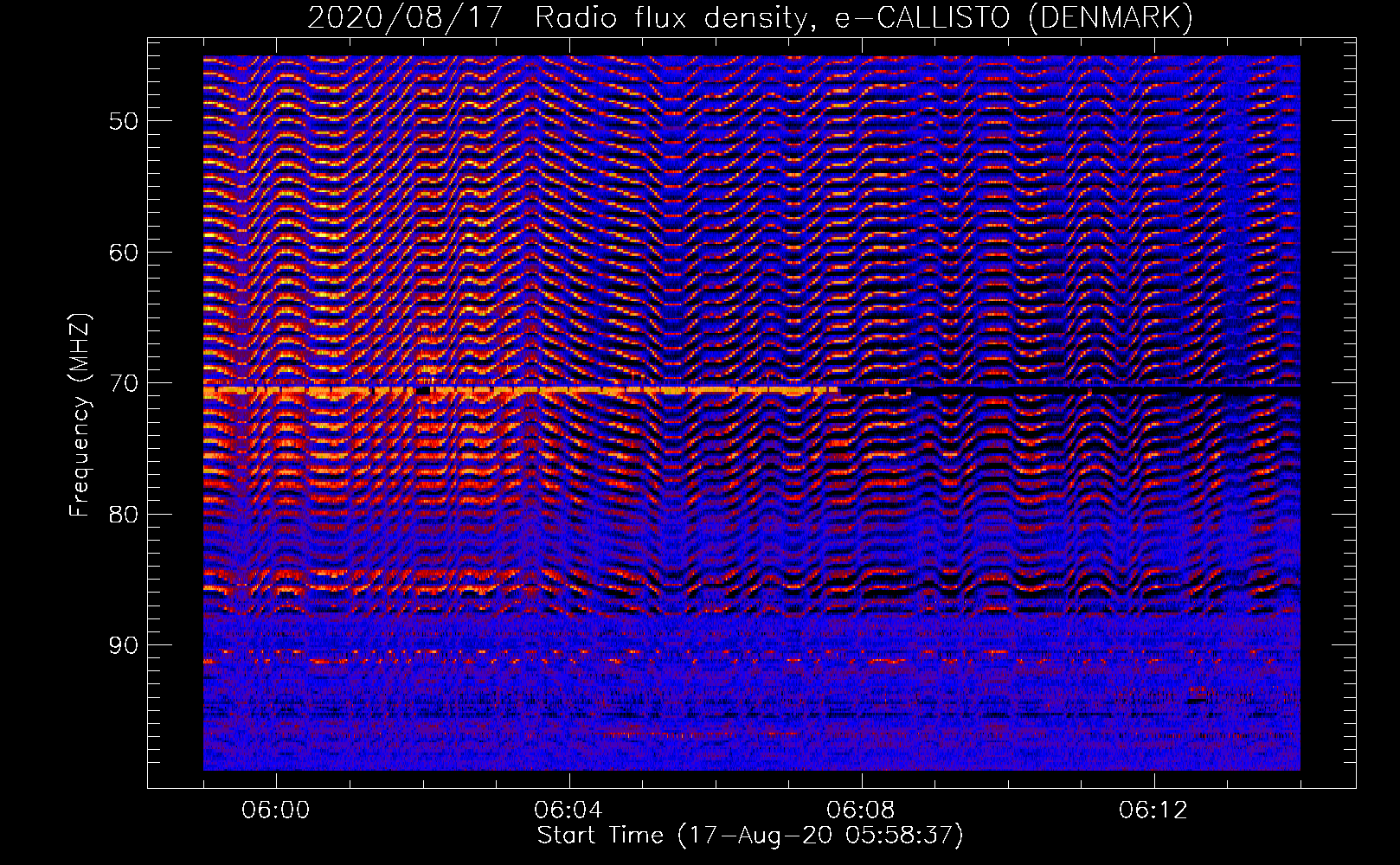Click the 90 frequency tick label

tap(123, 645)
